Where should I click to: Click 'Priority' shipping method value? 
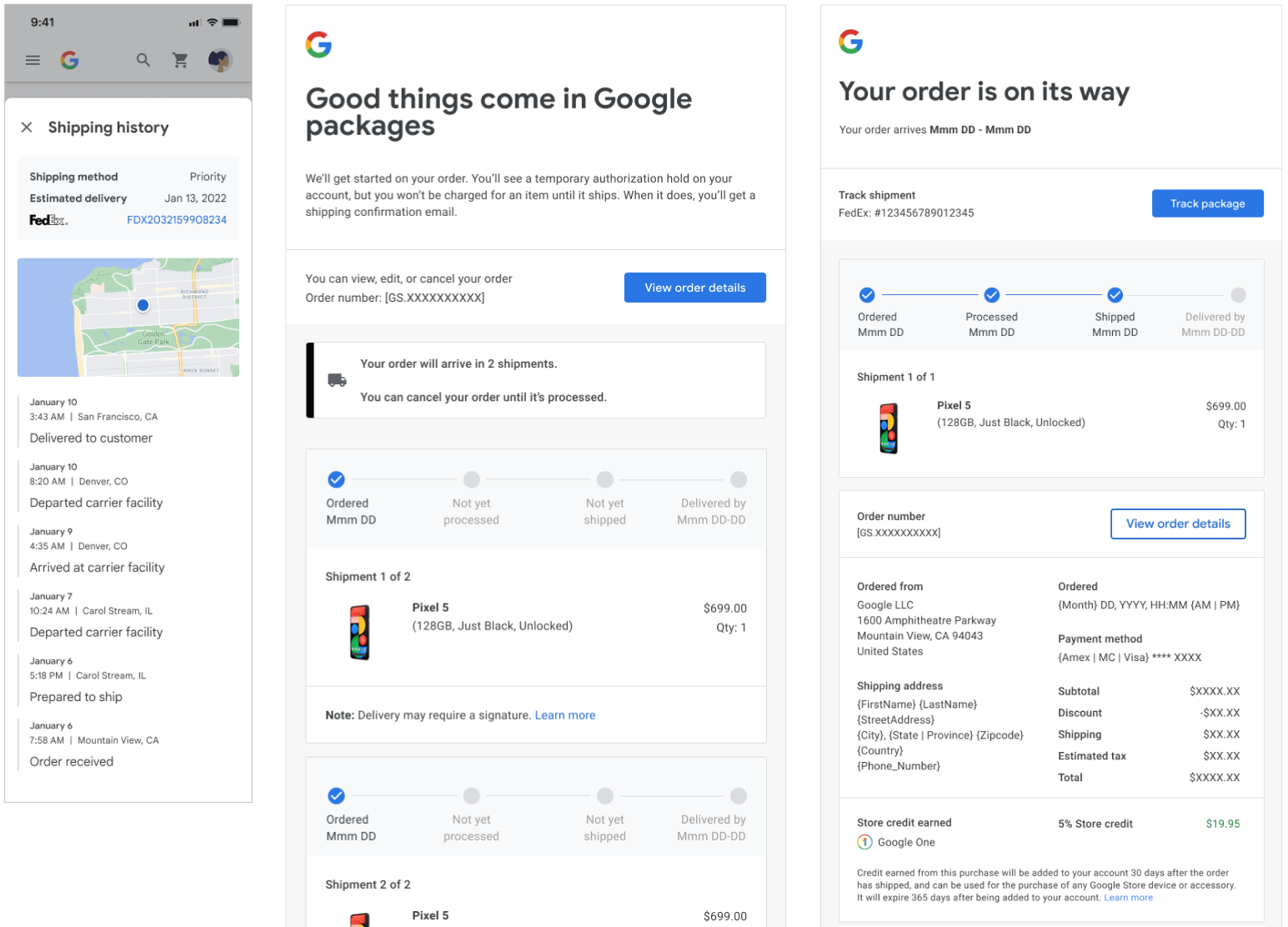(208, 177)
